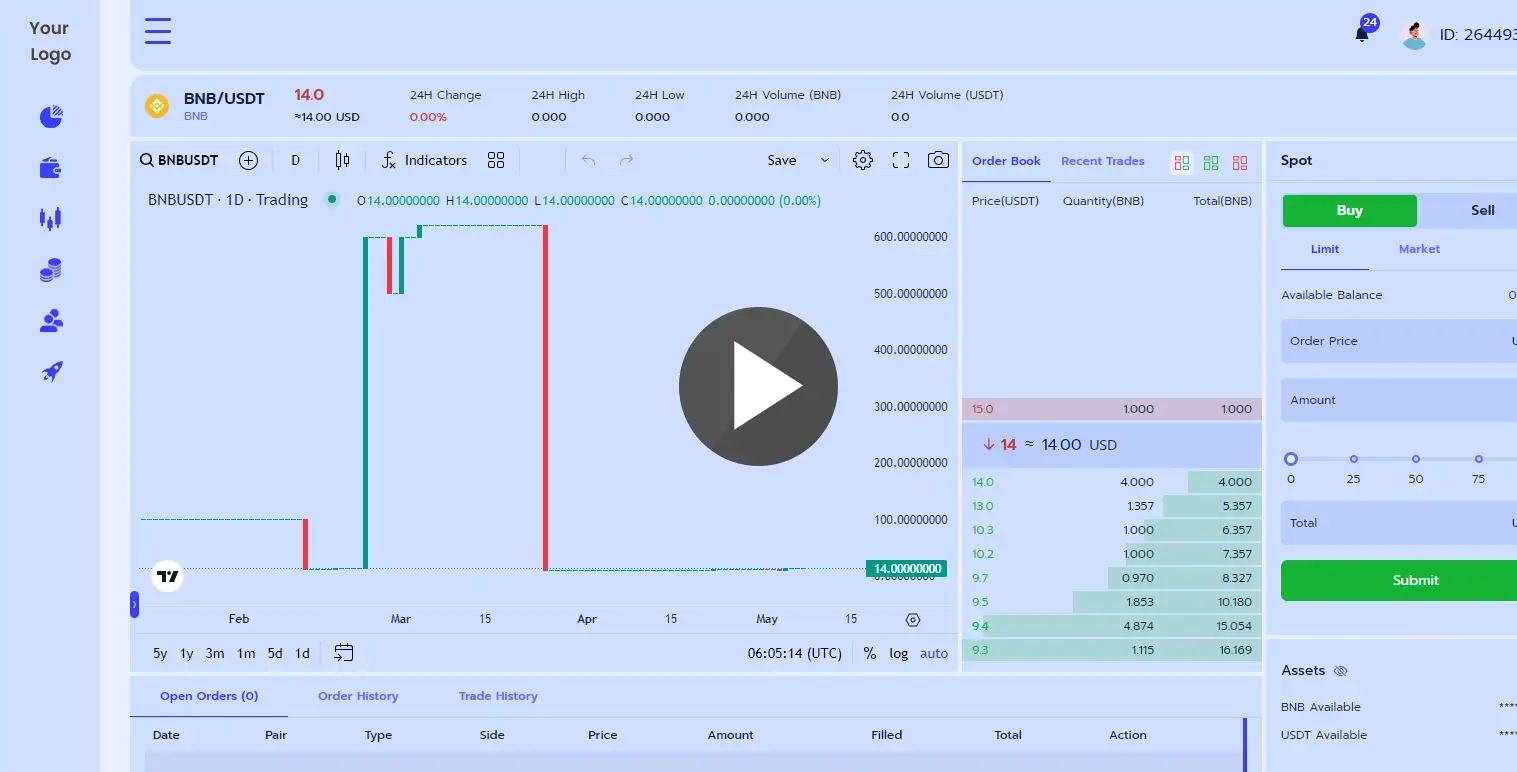Select the 1y date range

187,653
